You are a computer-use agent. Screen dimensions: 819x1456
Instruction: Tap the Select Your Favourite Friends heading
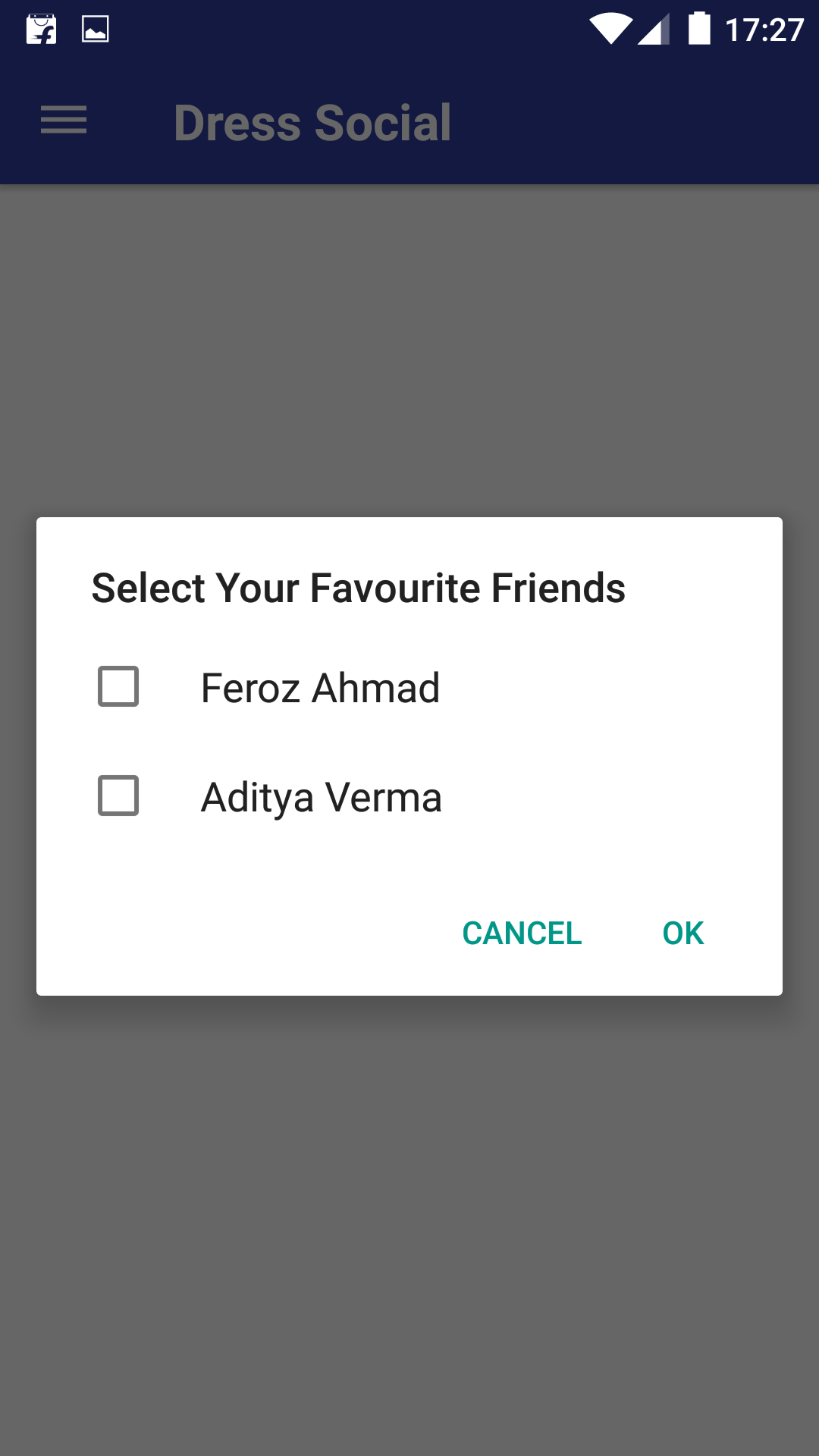[x=358, y=588]
